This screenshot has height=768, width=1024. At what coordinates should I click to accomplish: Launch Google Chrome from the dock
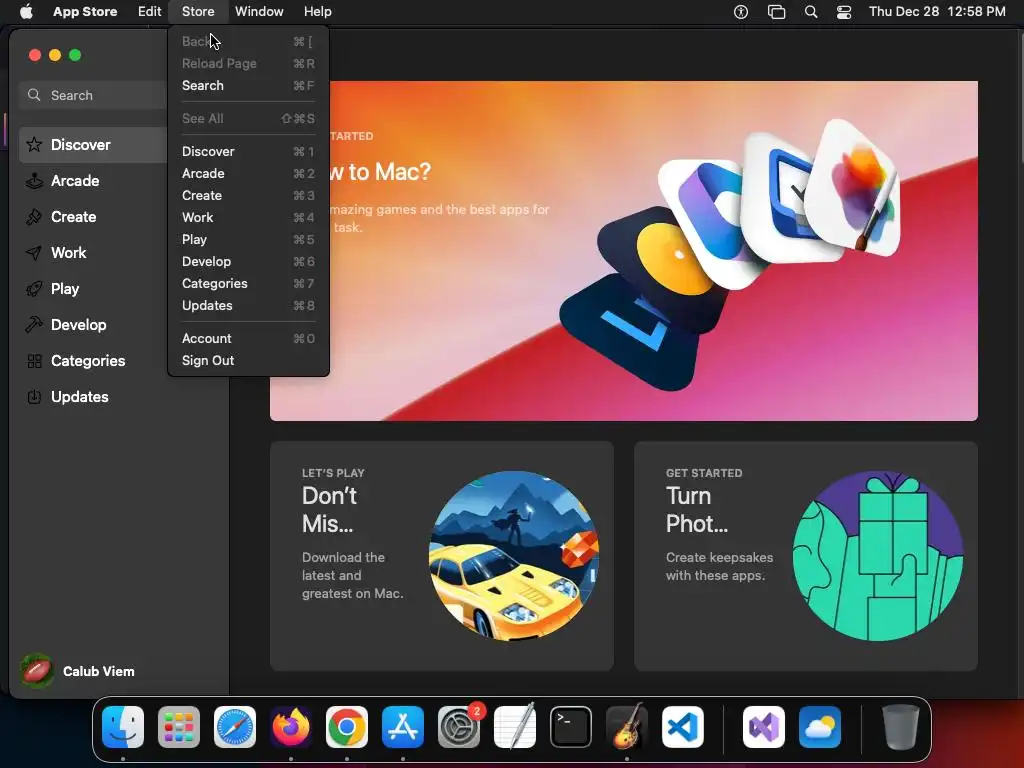tap(347, 727)
